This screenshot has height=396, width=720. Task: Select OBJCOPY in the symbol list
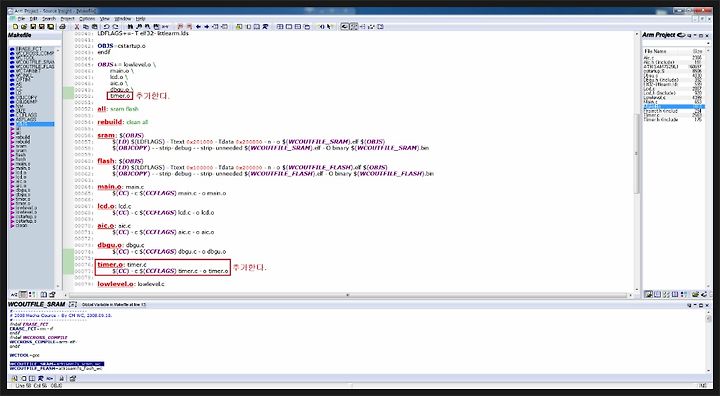click(x=26, y=97)
